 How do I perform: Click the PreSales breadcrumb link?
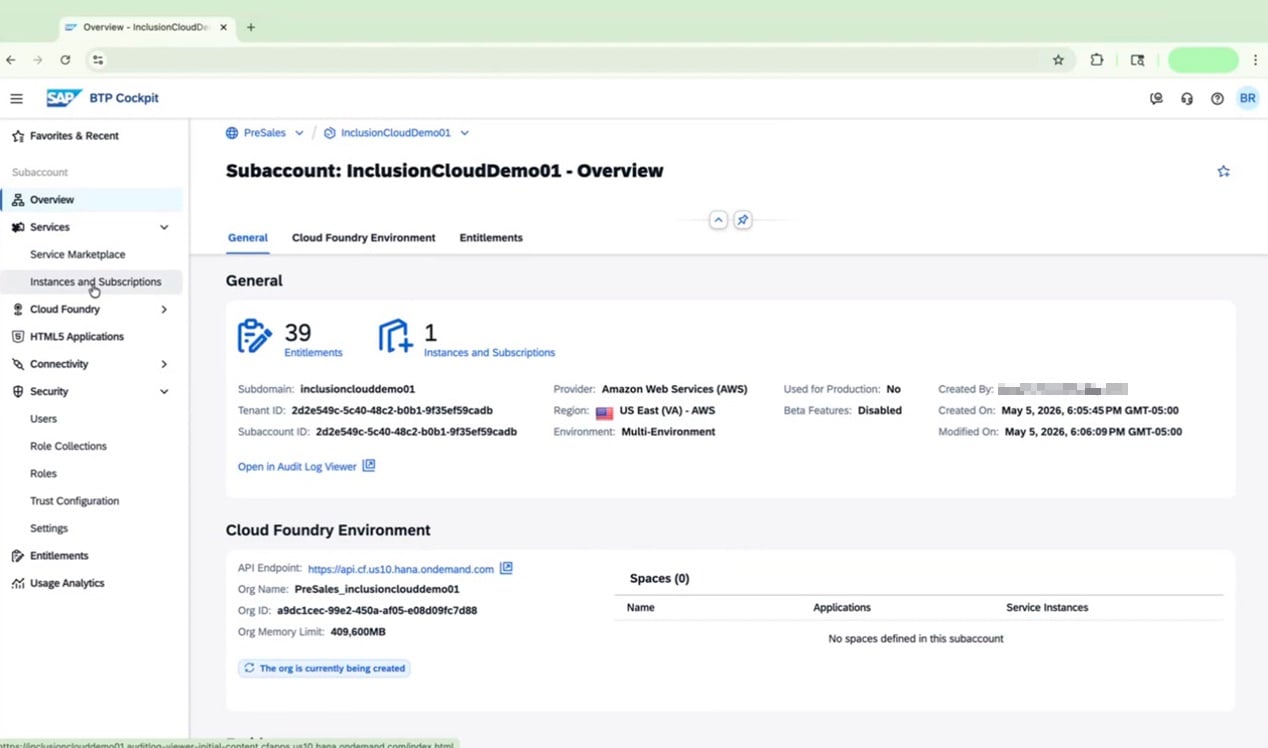265,133
